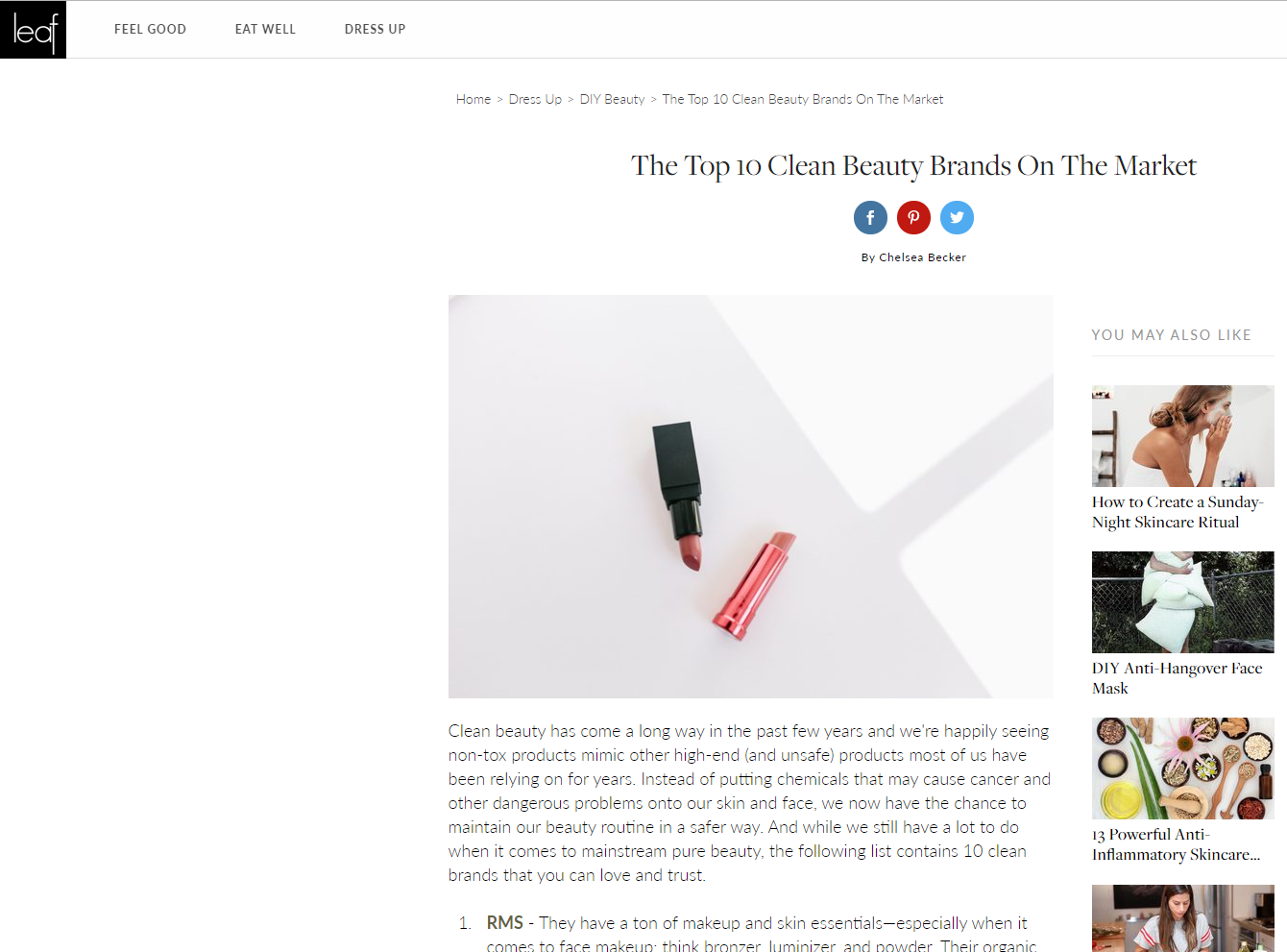Click the lipstick hero image
The height and width of the screenshot is (952, 1287).
tap(751, 497)
